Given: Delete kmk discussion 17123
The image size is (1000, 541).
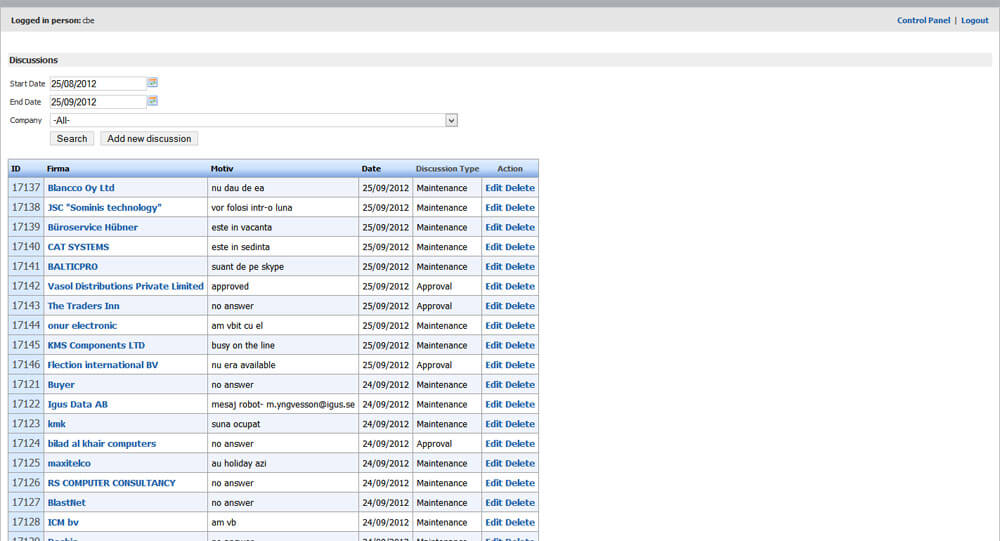Looking at the screenshot, I should coord(520,424).
